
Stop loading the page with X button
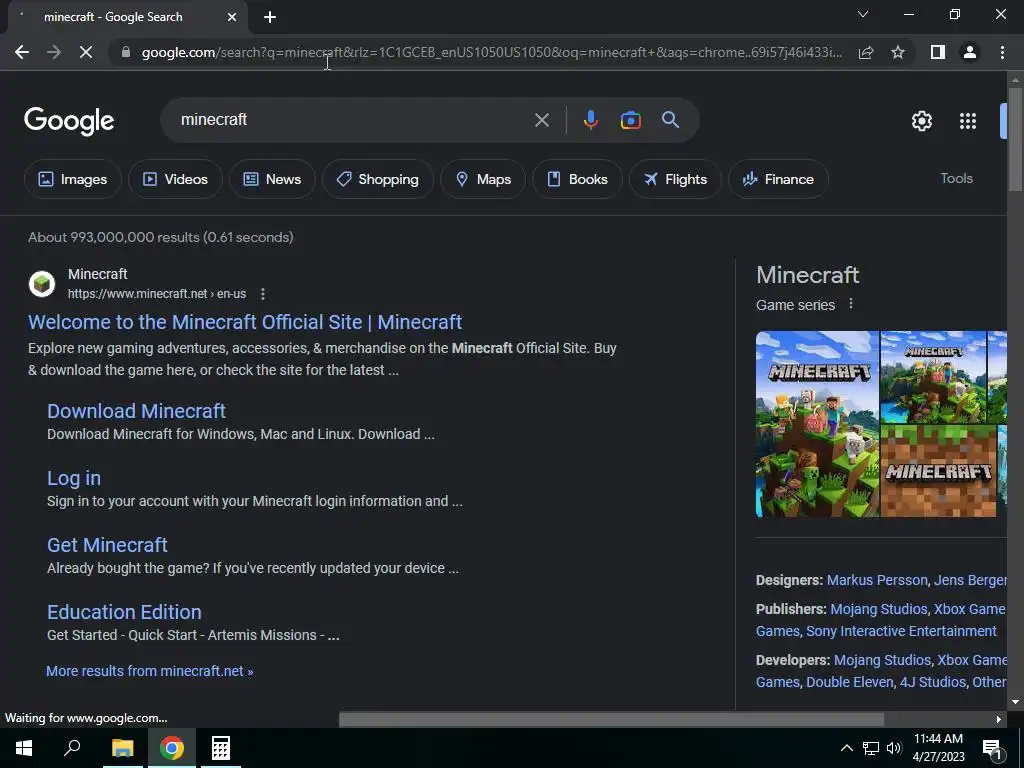coord(86,52)
